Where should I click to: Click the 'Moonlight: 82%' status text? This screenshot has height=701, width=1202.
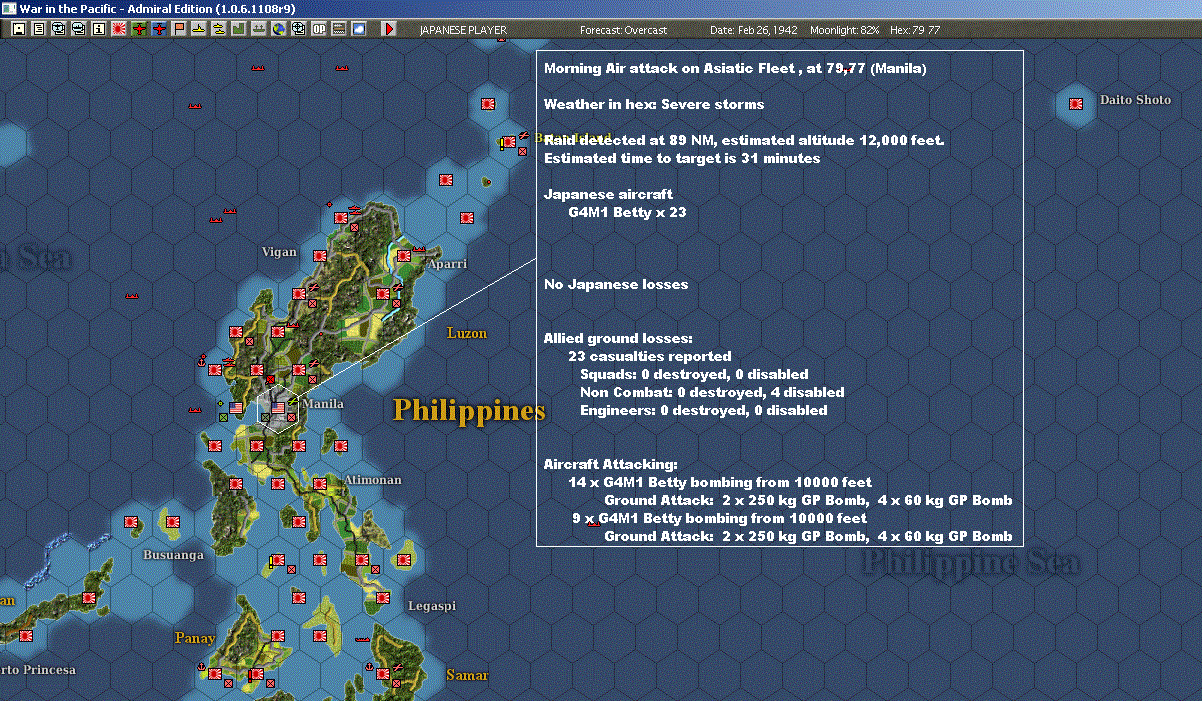pos(845,30)
